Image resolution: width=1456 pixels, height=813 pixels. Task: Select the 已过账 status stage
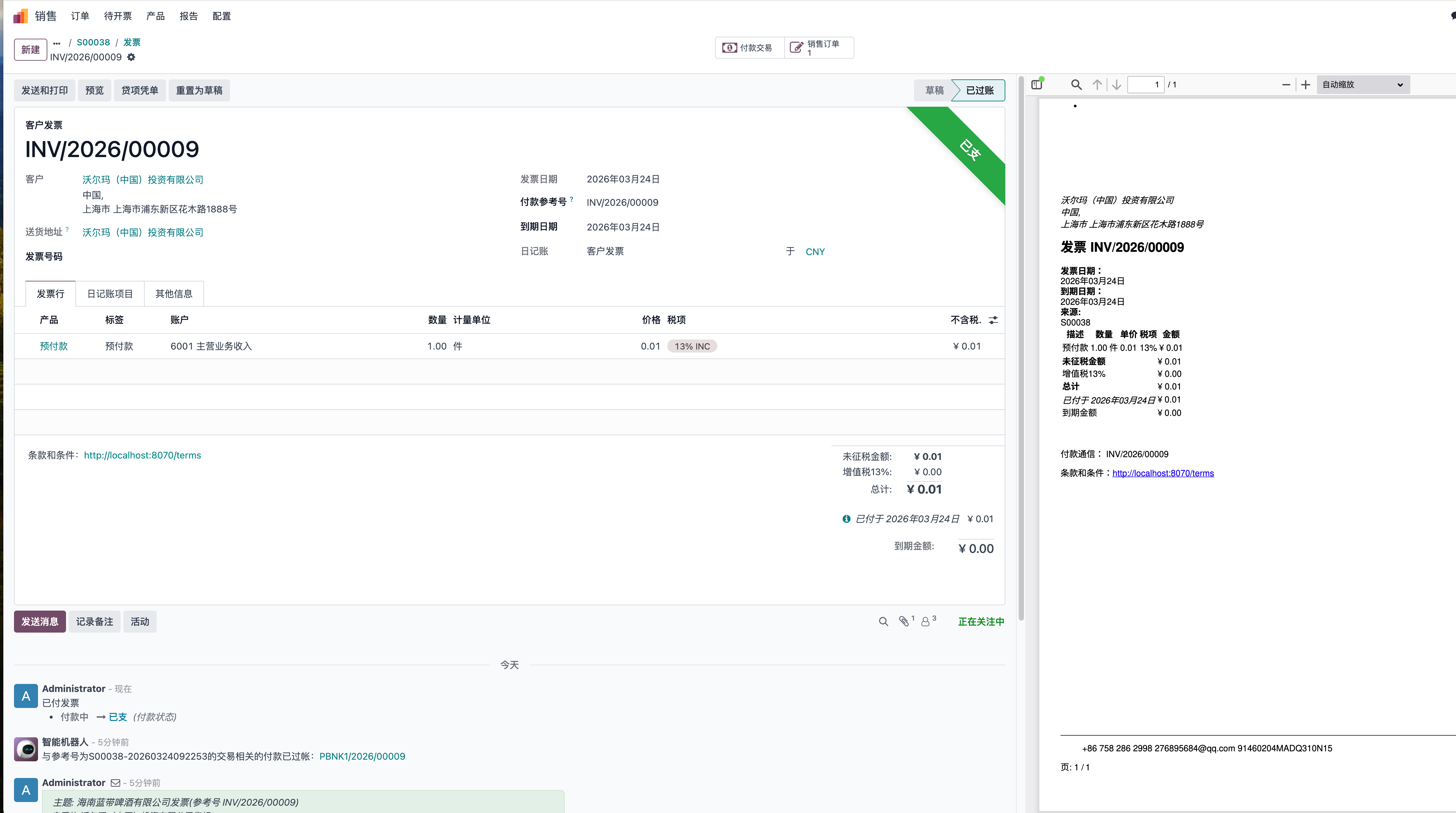click(x=980, y=90)
